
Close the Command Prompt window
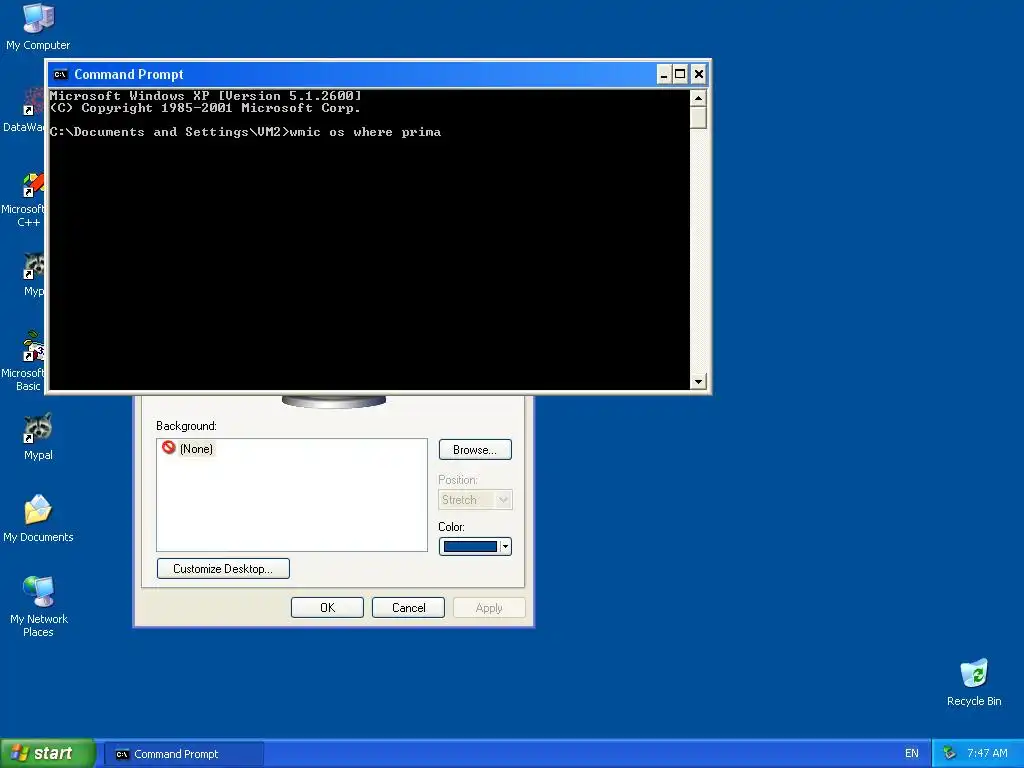pos(698,74)
